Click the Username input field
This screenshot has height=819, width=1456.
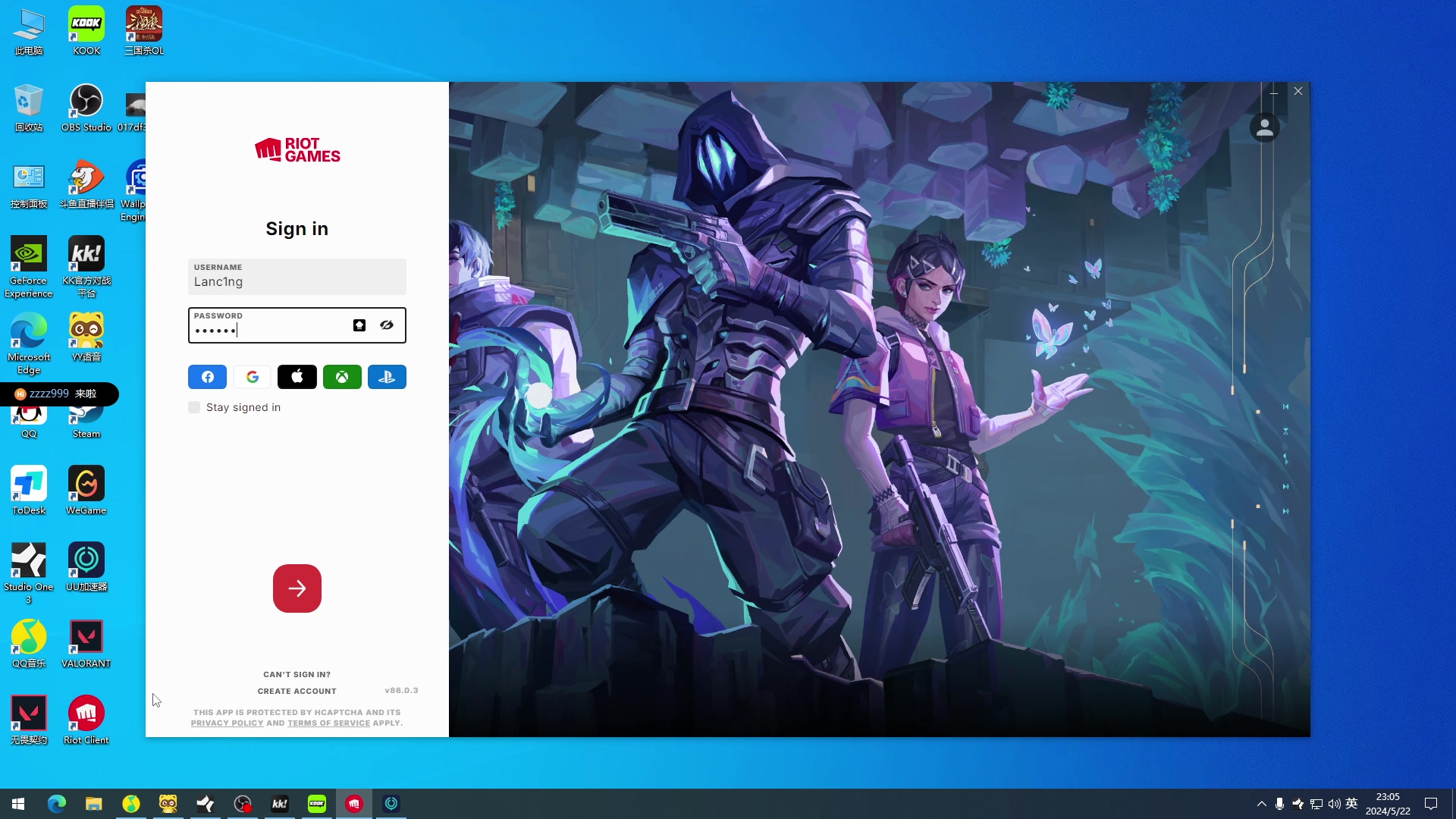tap(297, 277)
